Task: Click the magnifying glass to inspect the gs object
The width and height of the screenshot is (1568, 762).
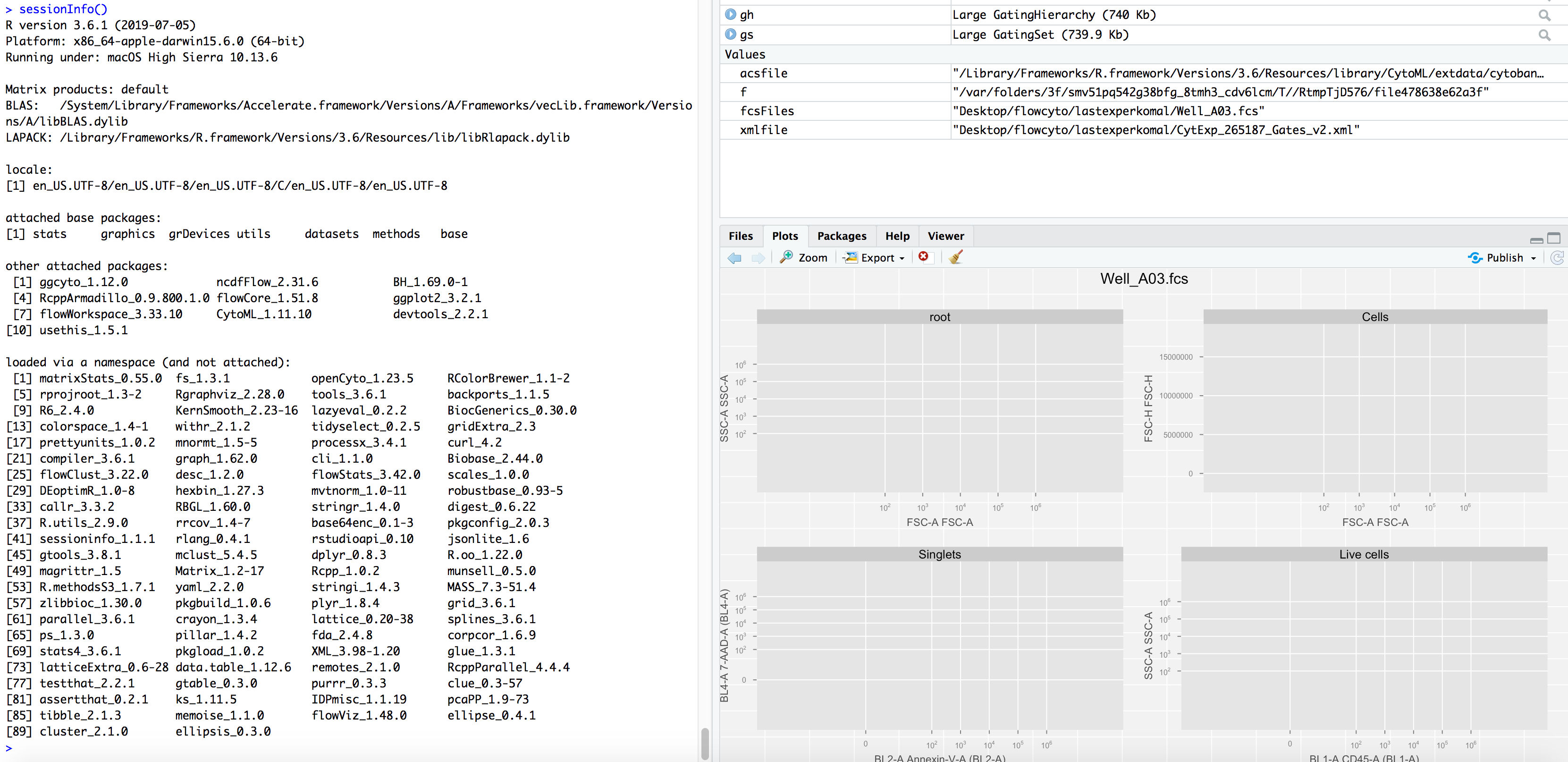Action: 1545,34
